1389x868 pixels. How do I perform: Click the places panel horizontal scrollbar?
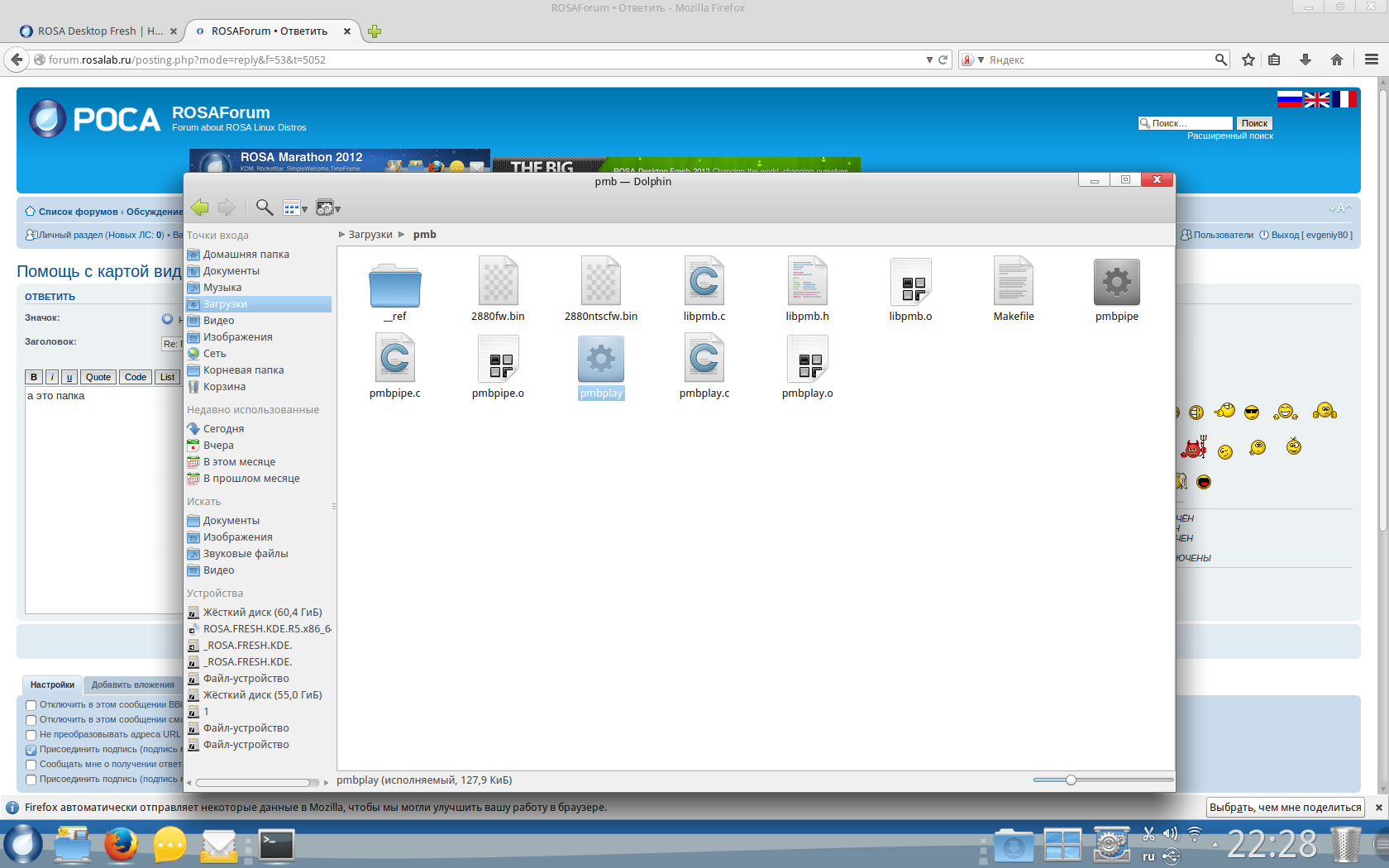tap(257, 782)
